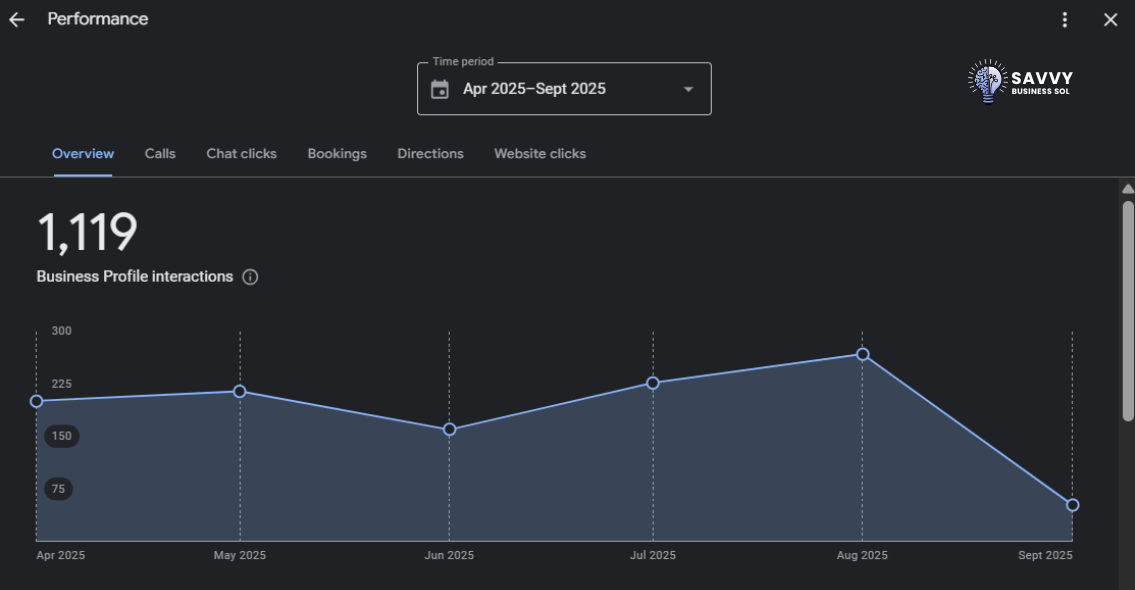Open the Apr 2025–Sept 2025 time selector
1135x590 pixels.
[564, 88]
